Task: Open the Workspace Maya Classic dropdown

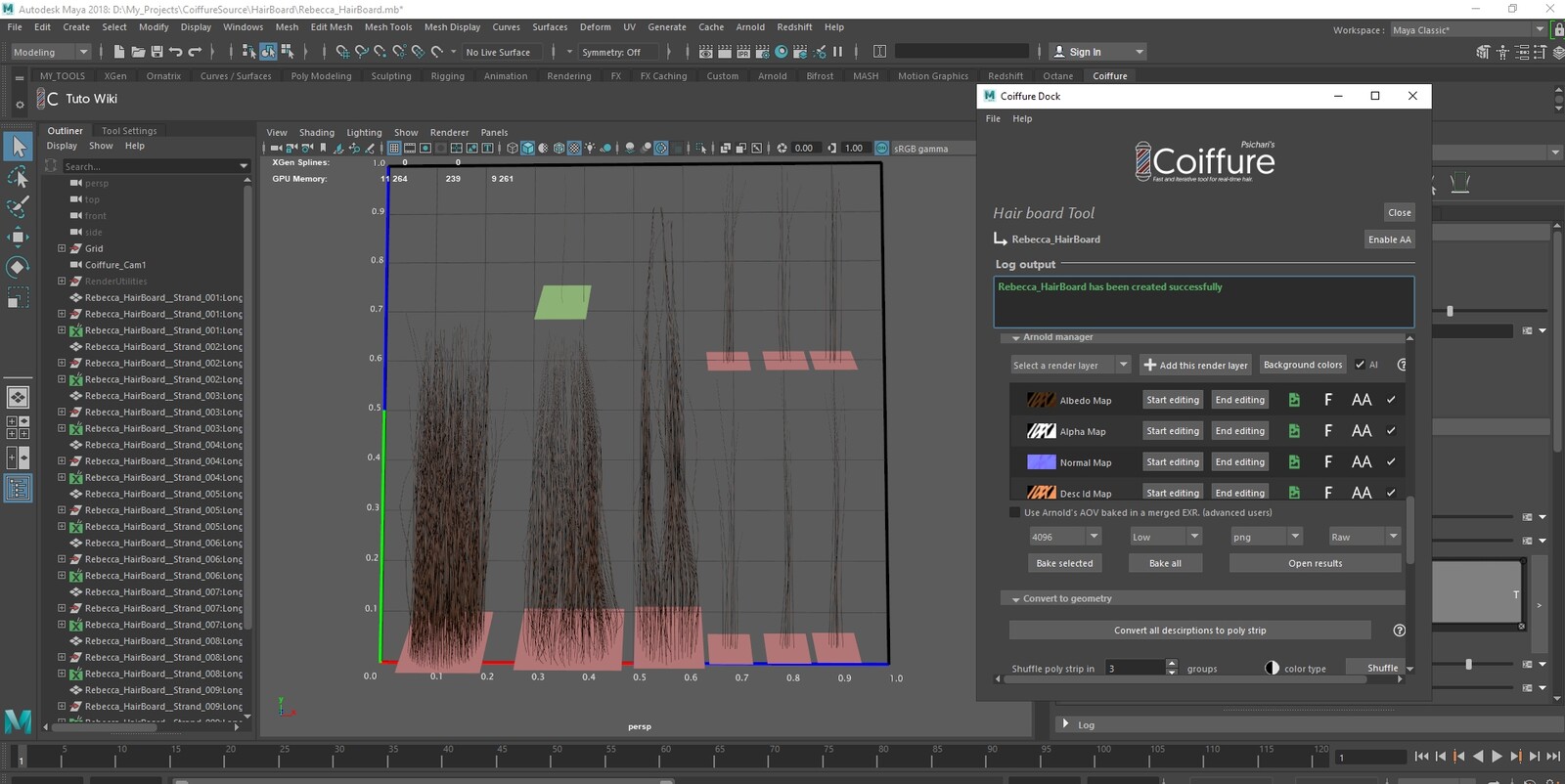Action: (x=1468, y=30)
